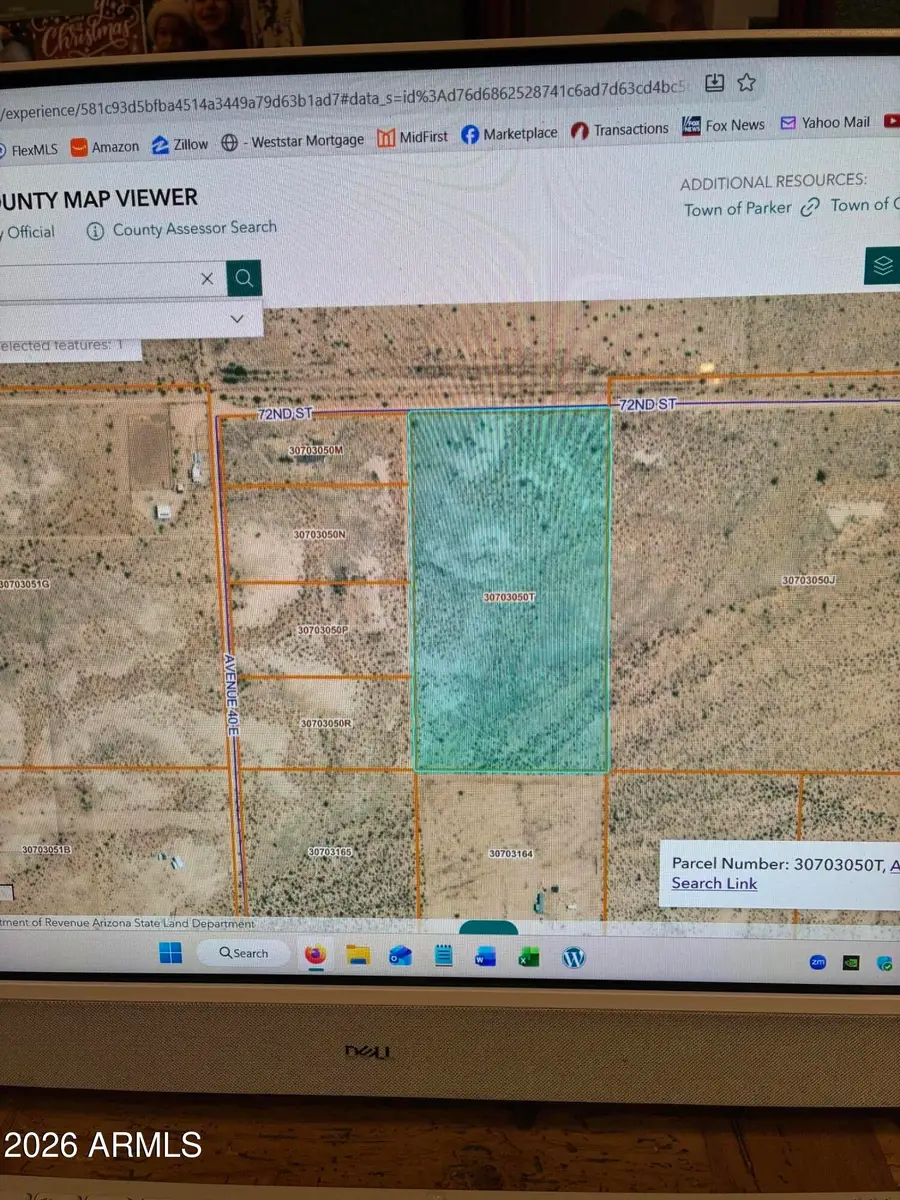Screen dimensions: 900x1200
Task: Open Outlook from the taskbar
Action: tap(401, 957)
